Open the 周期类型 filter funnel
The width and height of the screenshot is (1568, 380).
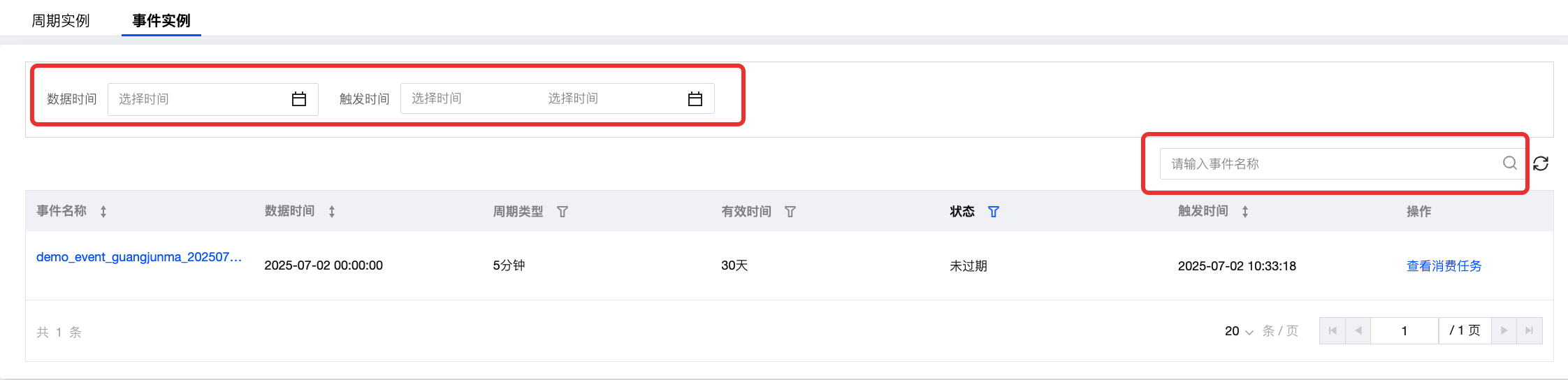[x=562, y=212]
